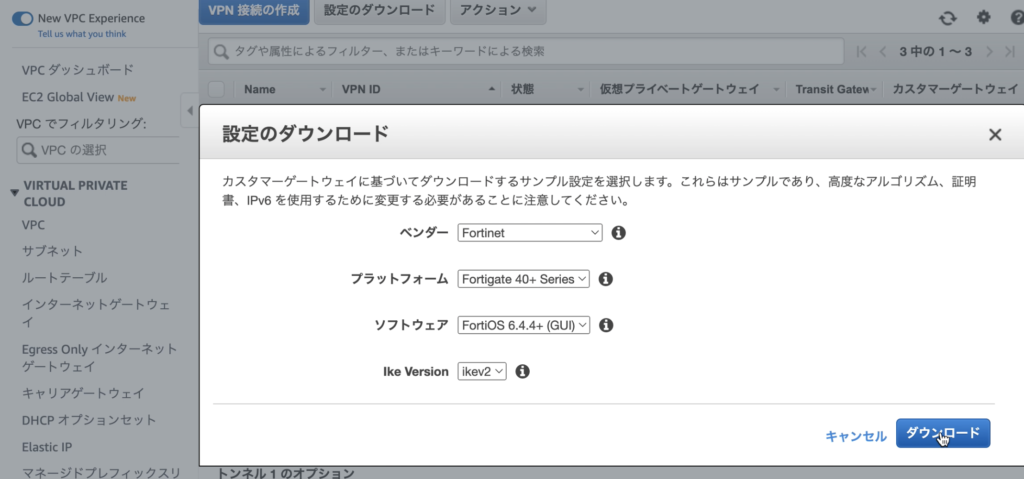
Task: Click the info icon next to Ike Version
Action: point(522,371)
